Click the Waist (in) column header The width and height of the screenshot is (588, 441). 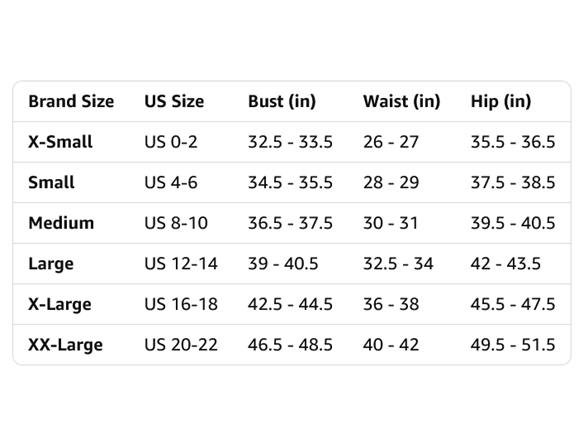tap(402, 101)
